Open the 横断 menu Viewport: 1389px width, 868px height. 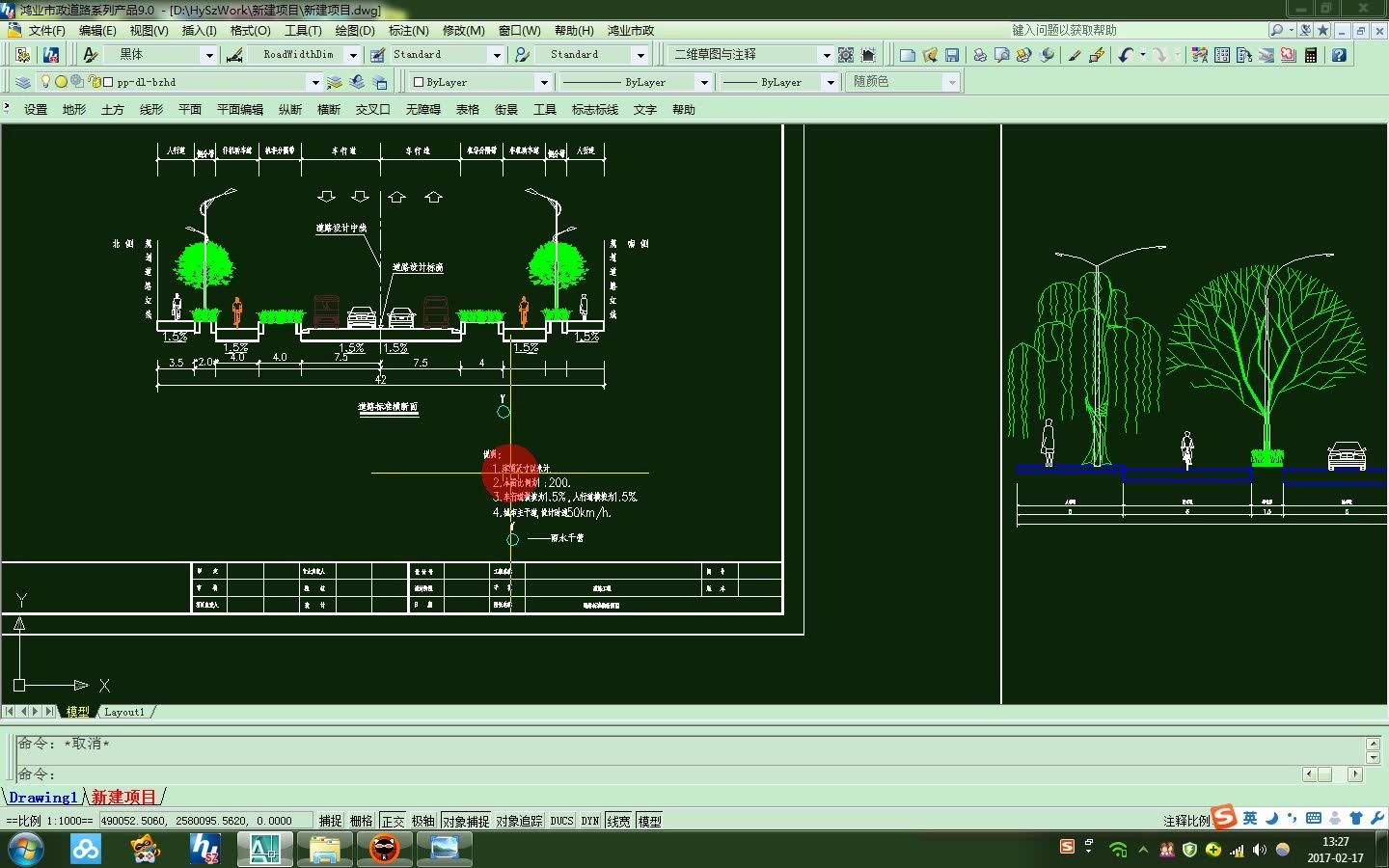coord(329,110)
